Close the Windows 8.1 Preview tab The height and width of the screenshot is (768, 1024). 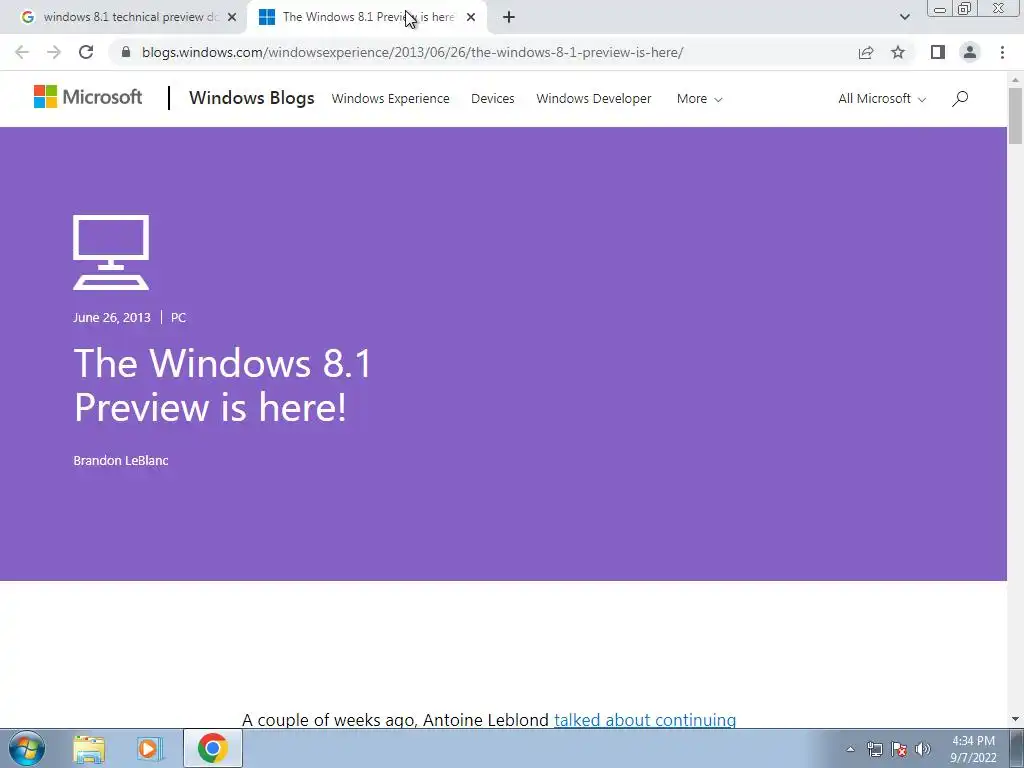[x=471, y=18]
